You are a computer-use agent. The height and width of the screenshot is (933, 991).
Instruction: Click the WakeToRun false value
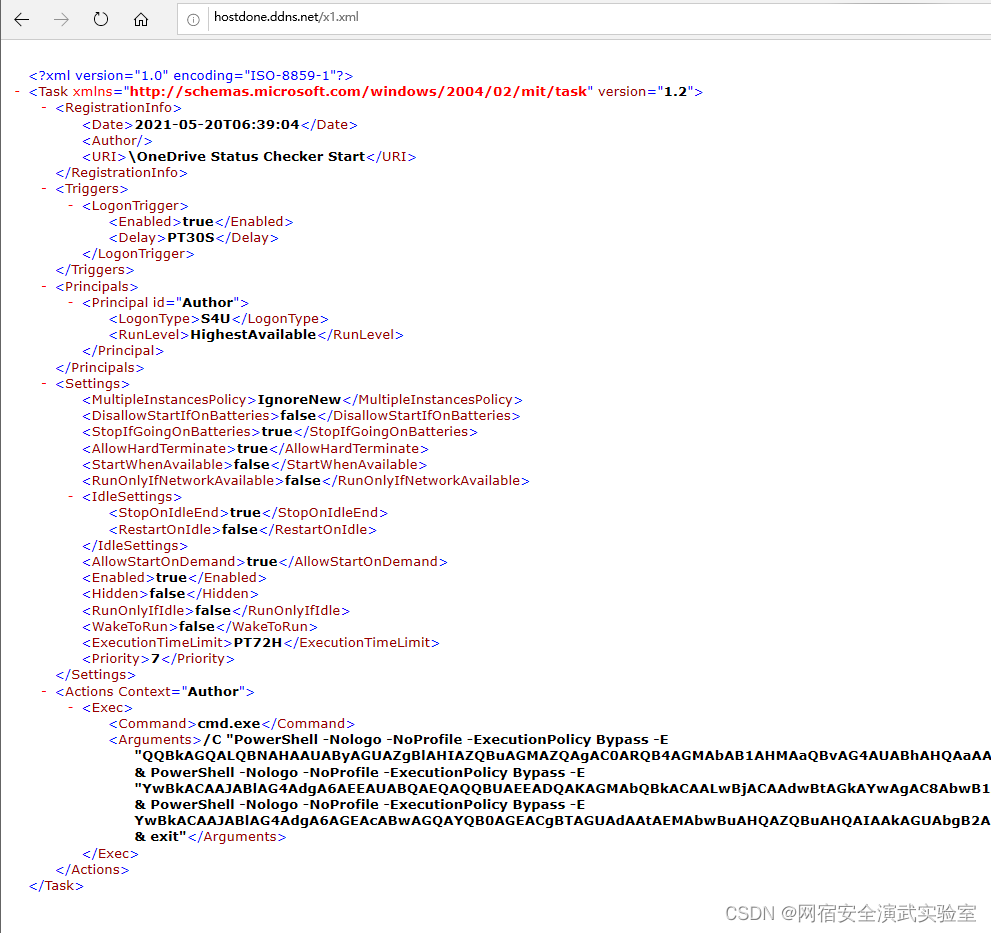pos(197,627)
